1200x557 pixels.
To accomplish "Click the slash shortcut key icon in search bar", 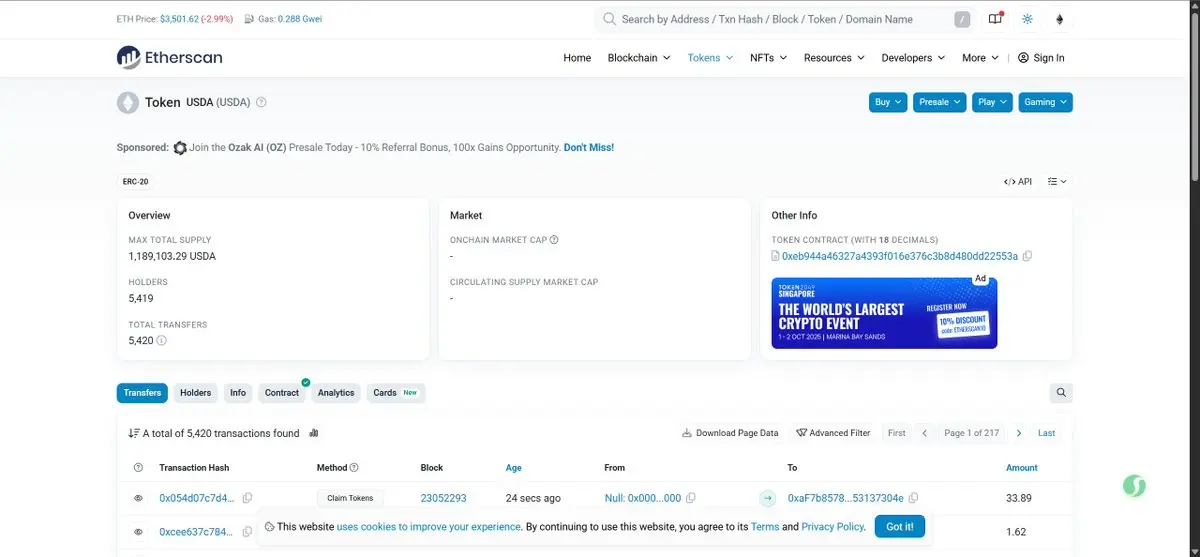I will pyautogui.click(x=962, y=19).
